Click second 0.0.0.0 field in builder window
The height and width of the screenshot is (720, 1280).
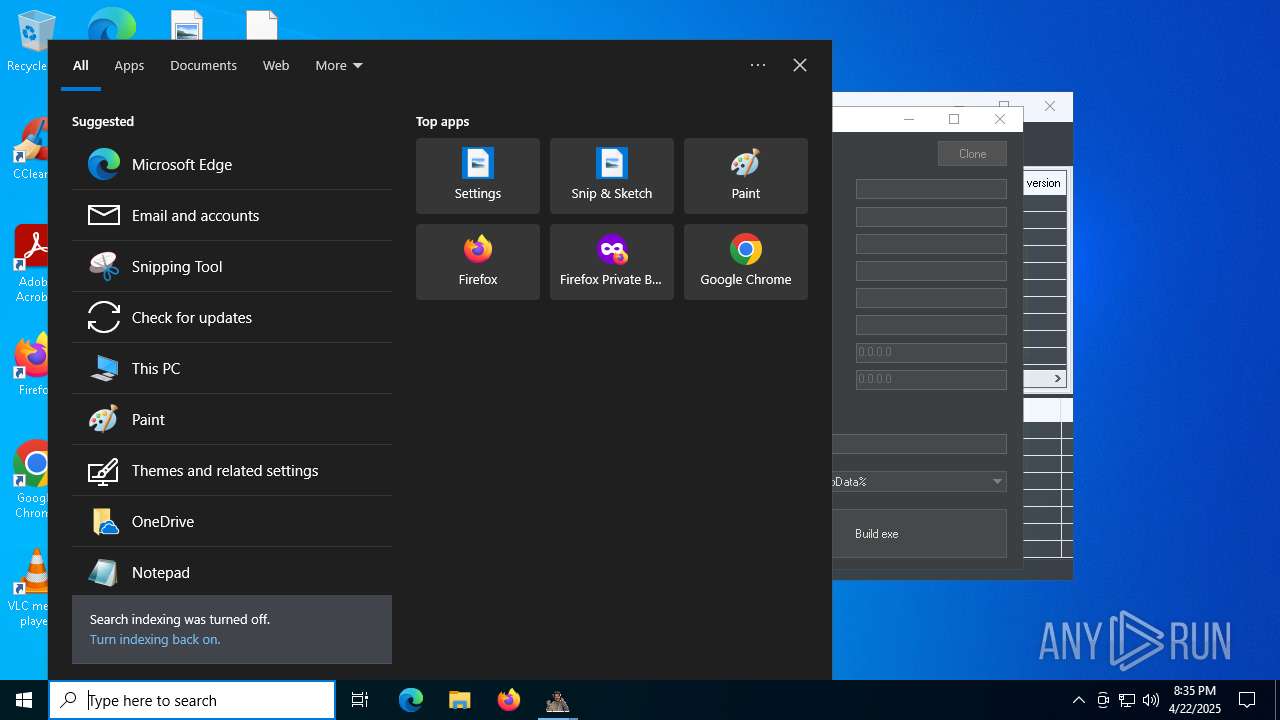(x=931, y=379)
